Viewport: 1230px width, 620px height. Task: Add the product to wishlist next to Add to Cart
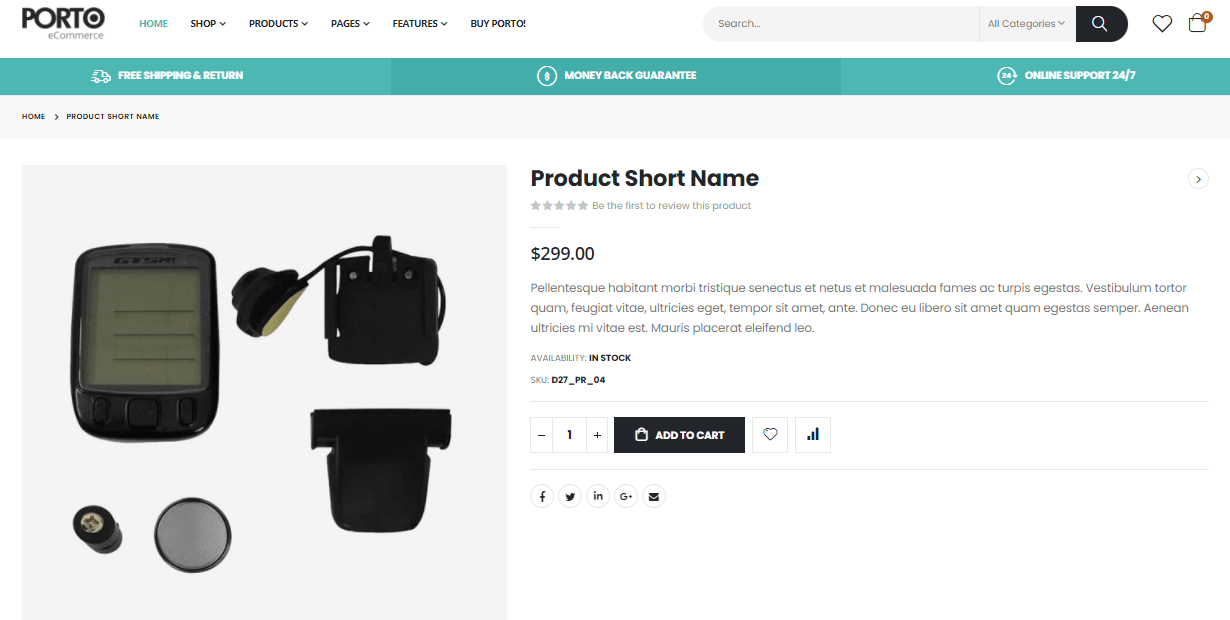(770, 434)
